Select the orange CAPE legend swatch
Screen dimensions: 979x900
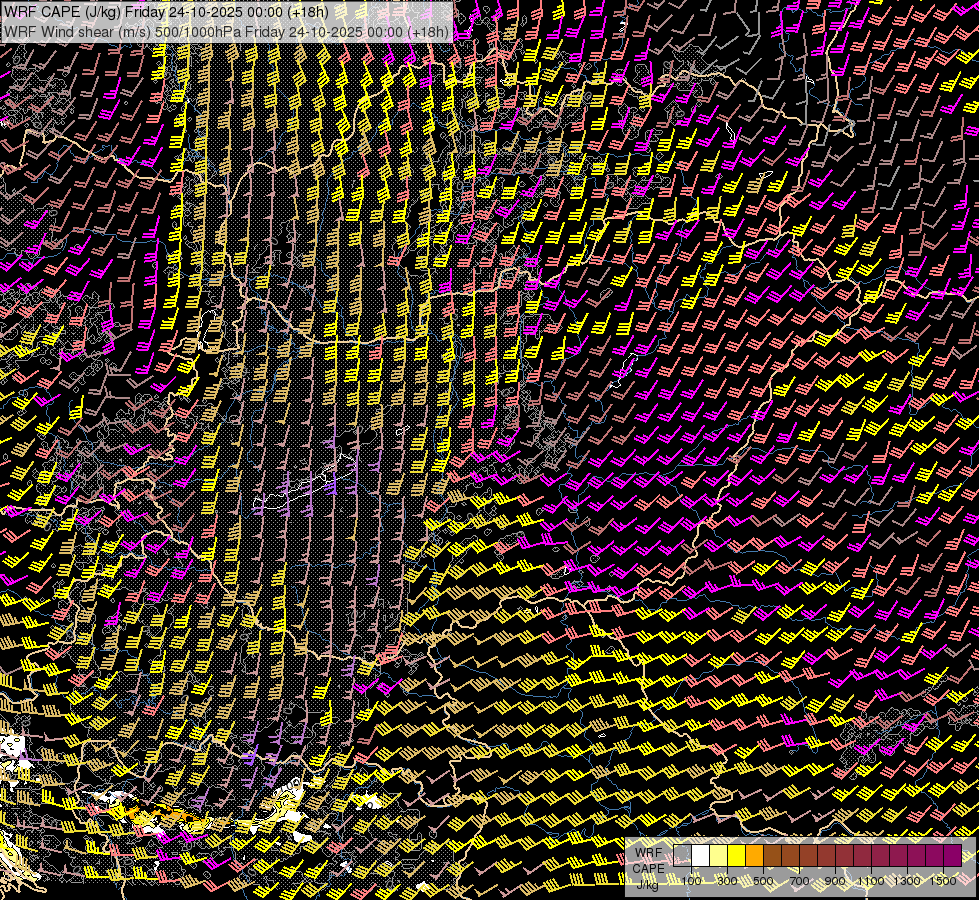point(754,855)
